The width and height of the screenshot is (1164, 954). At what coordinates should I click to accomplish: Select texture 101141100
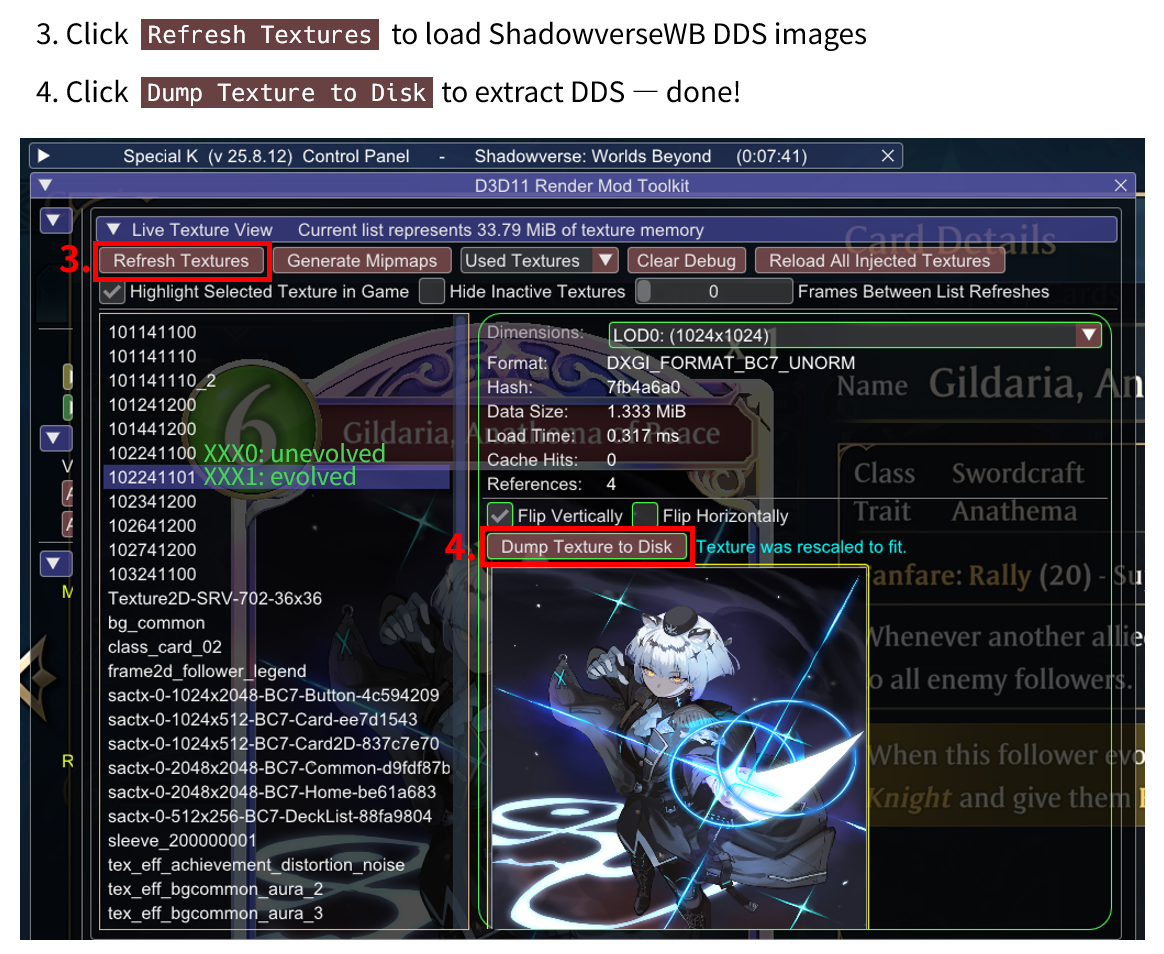(152, 333)
